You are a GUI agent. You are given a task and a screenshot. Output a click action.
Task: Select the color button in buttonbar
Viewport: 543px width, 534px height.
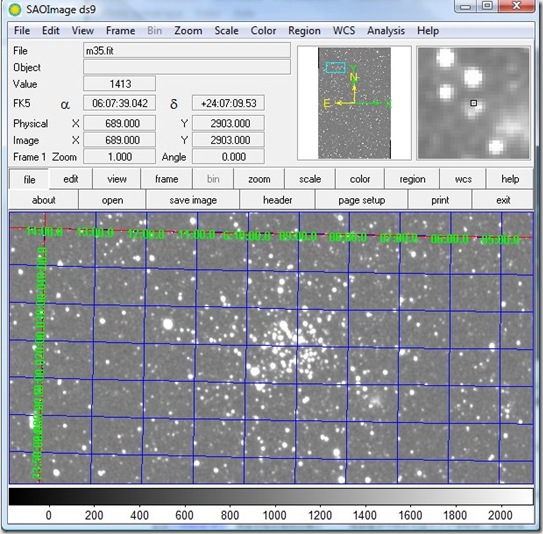[360, 179]
